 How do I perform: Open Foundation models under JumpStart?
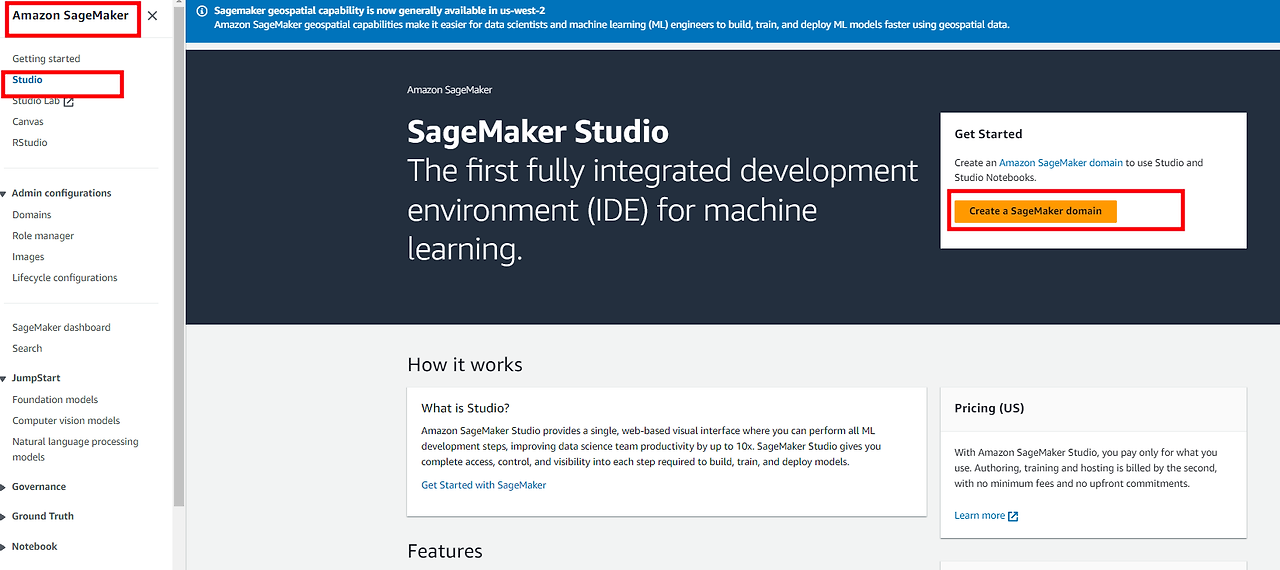point(55,400)
